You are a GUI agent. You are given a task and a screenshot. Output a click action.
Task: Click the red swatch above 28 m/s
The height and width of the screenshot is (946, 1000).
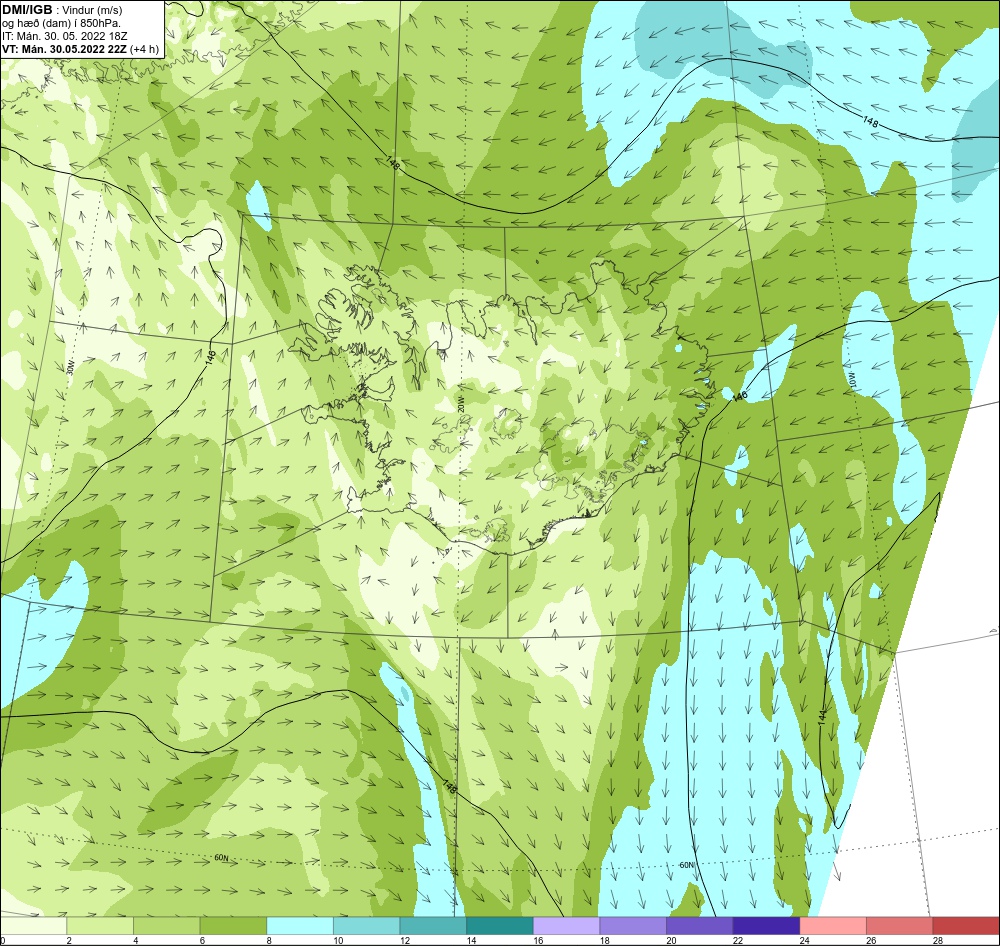tap(966, 926)
